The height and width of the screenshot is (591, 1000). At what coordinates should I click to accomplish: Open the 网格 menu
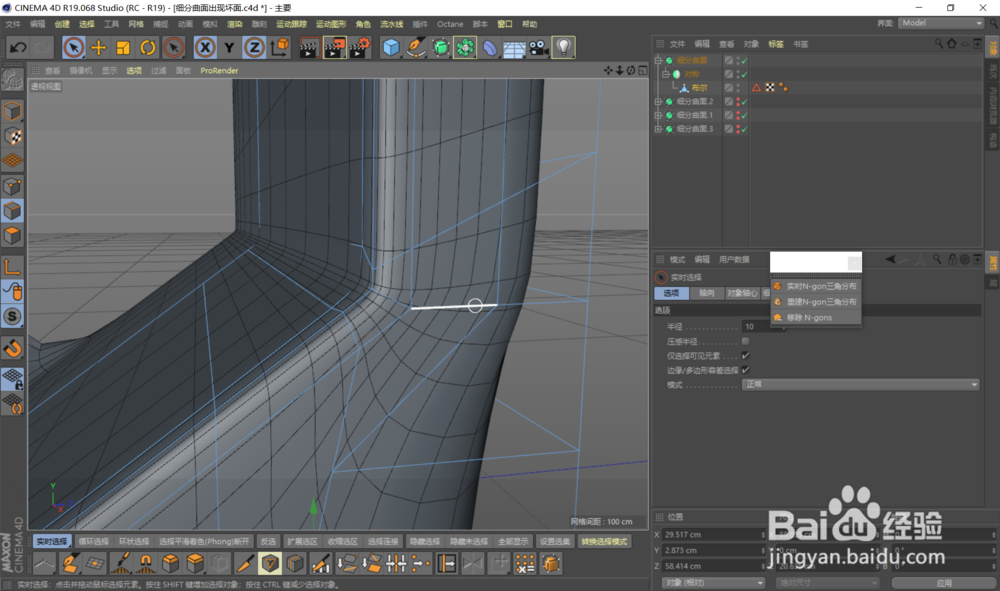pos(136,24)
